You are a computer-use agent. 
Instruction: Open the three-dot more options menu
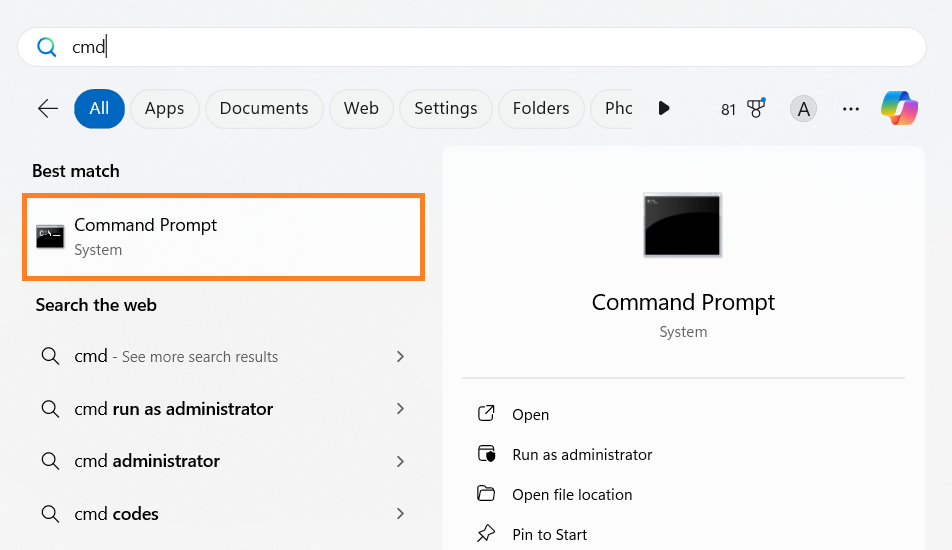click(x=851, y=109)
